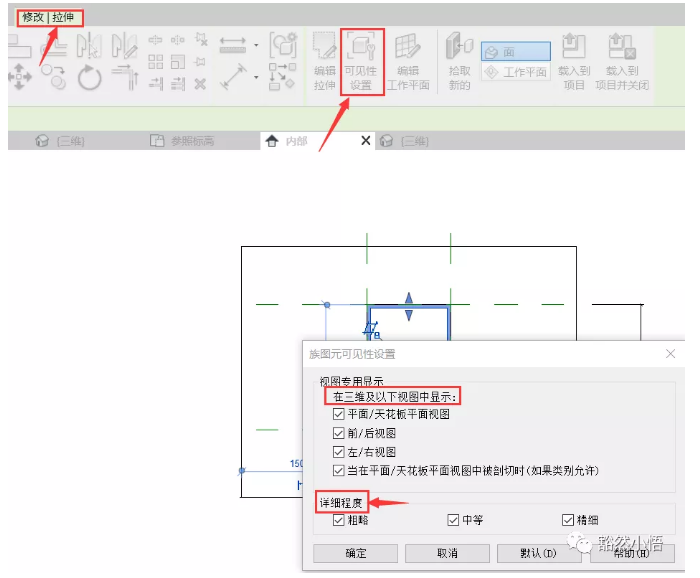Toggle 精细 detail level checkbox
This screenshot has height=578, width=700.
click(568, 520)
